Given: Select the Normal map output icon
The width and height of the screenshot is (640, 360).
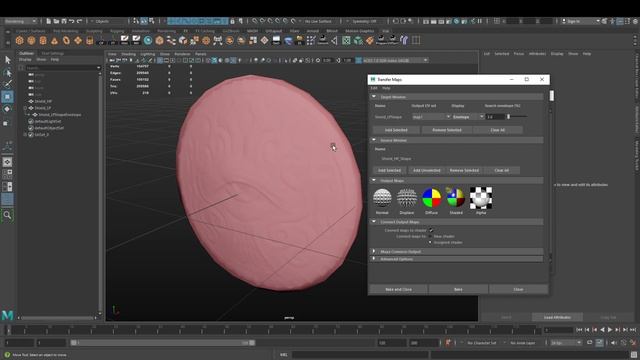Looking at the screenshot, I should coord(382,198).
